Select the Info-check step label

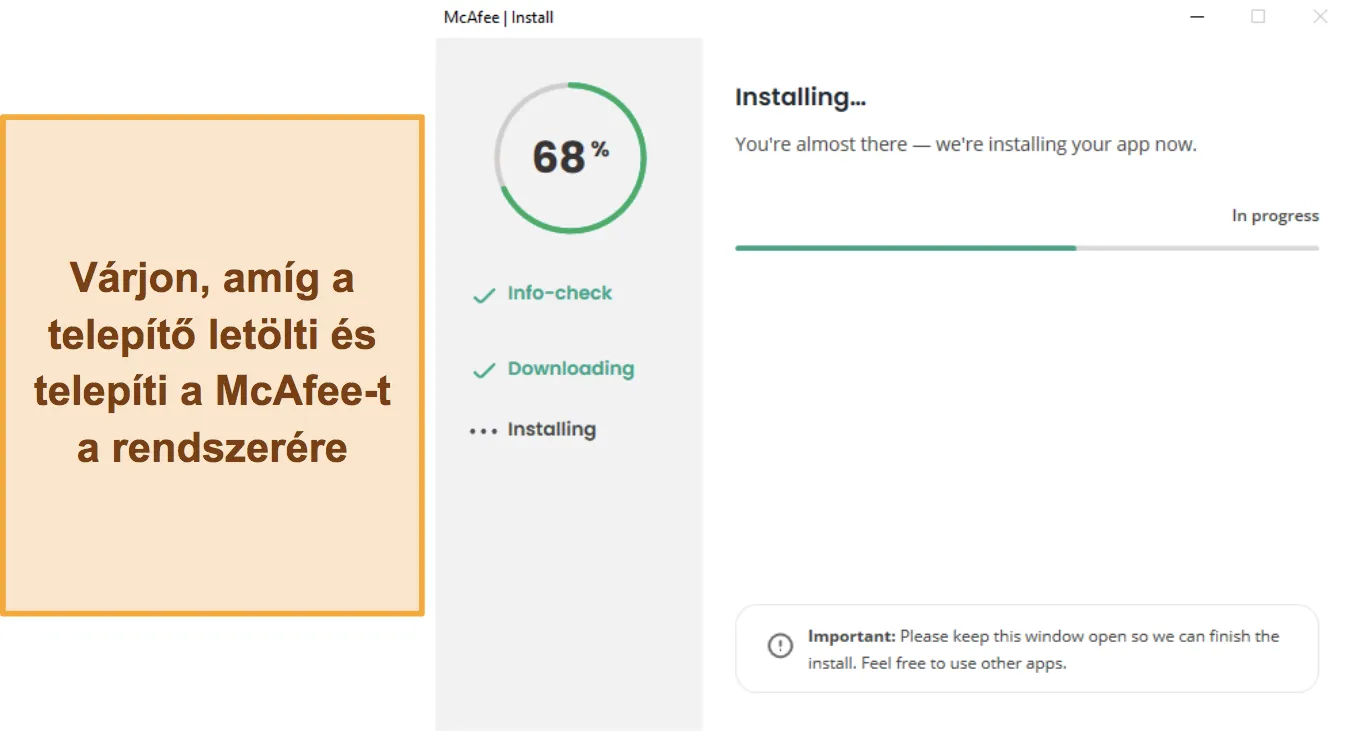click(x=559, y=293)
